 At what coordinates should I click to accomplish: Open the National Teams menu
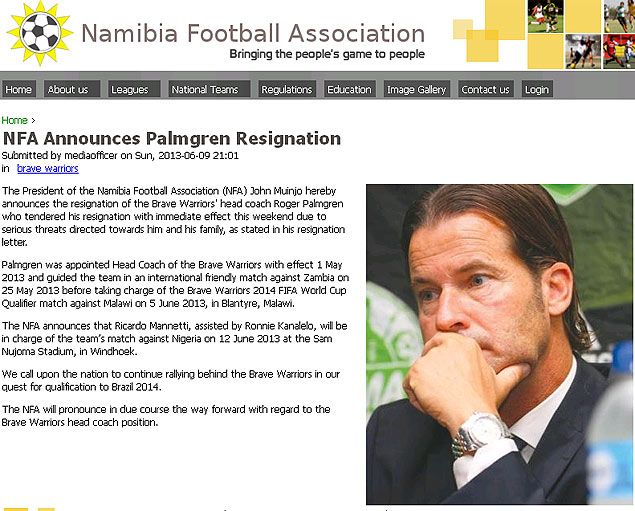(x=205, y=89)
